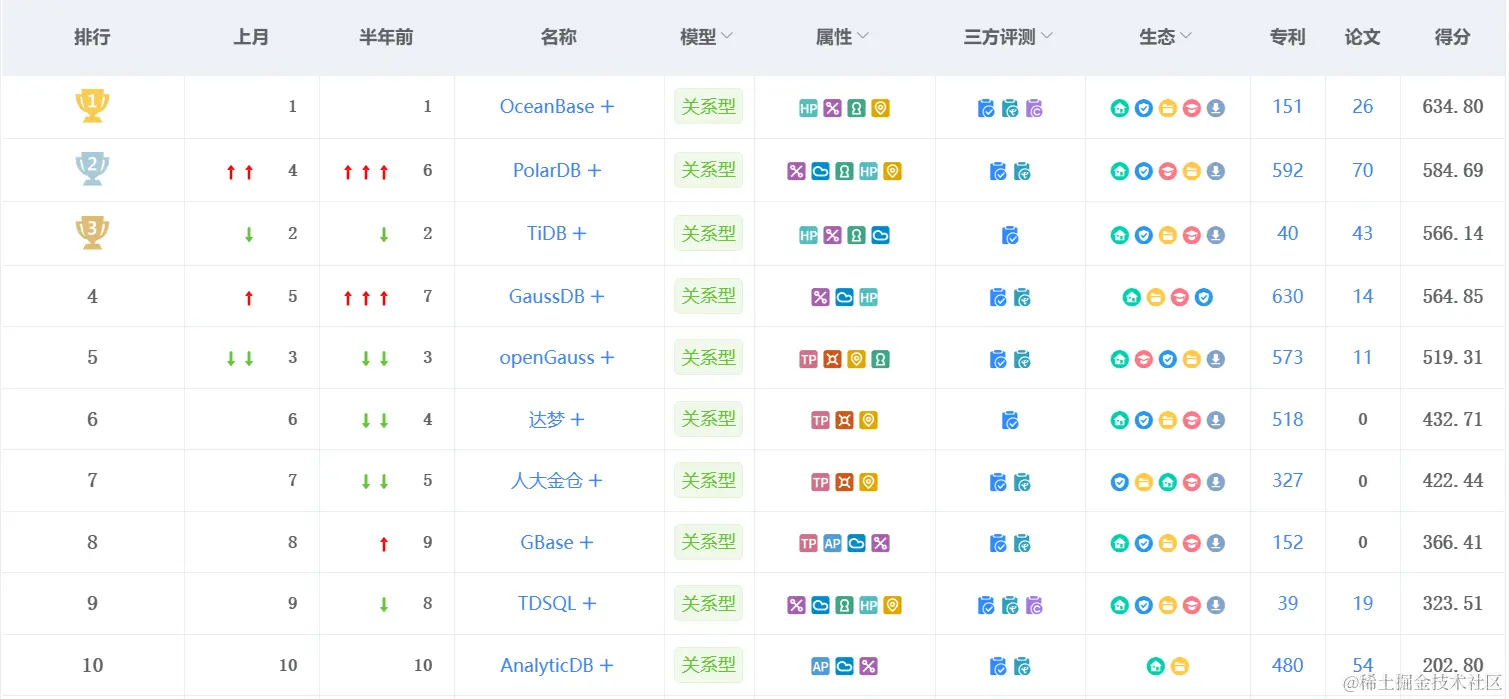Click the purple copyright clipboard icon in TDSQL row
The image size is (1509, 699).
[x=1034, y=605]
